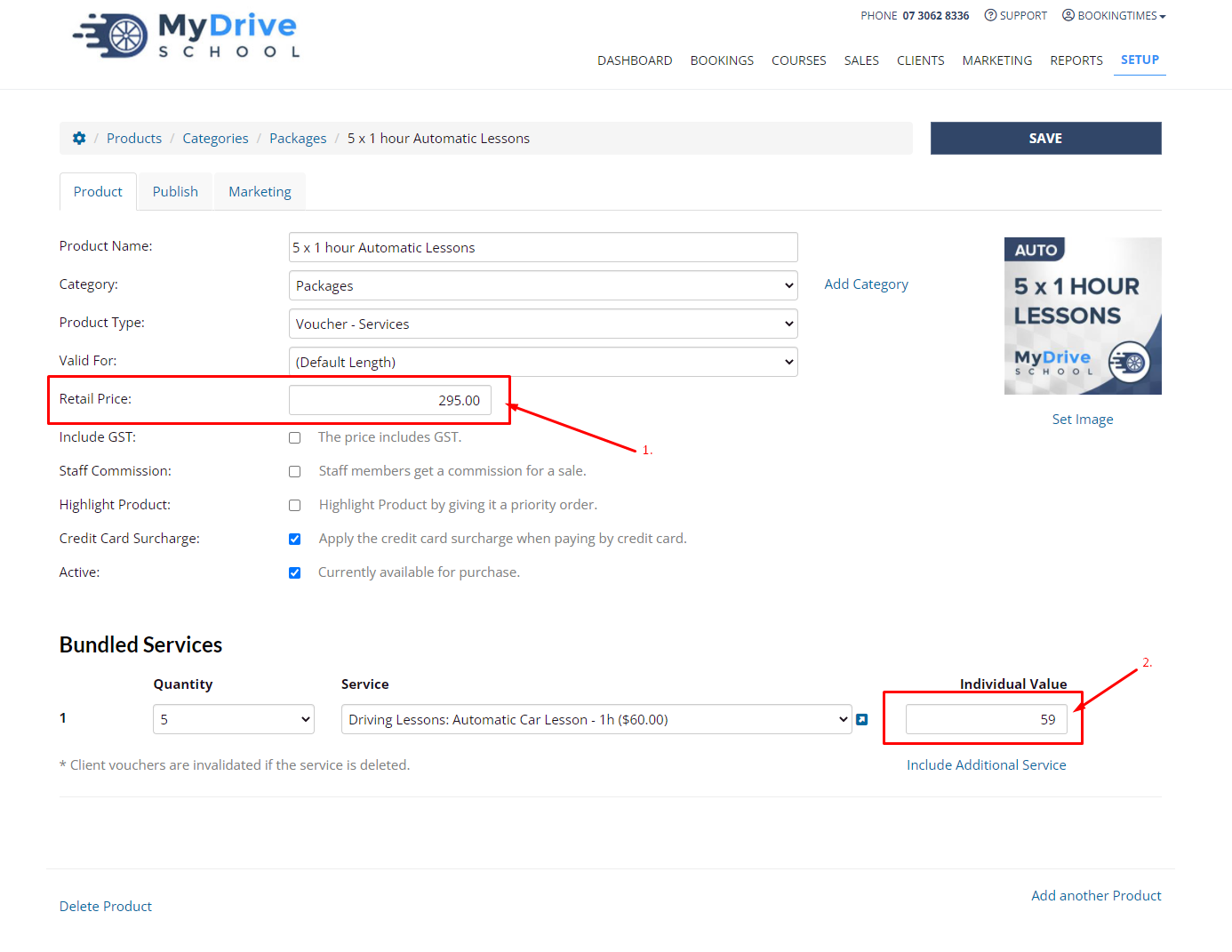Navigate to the SALES menu

(x=861, y=60)
